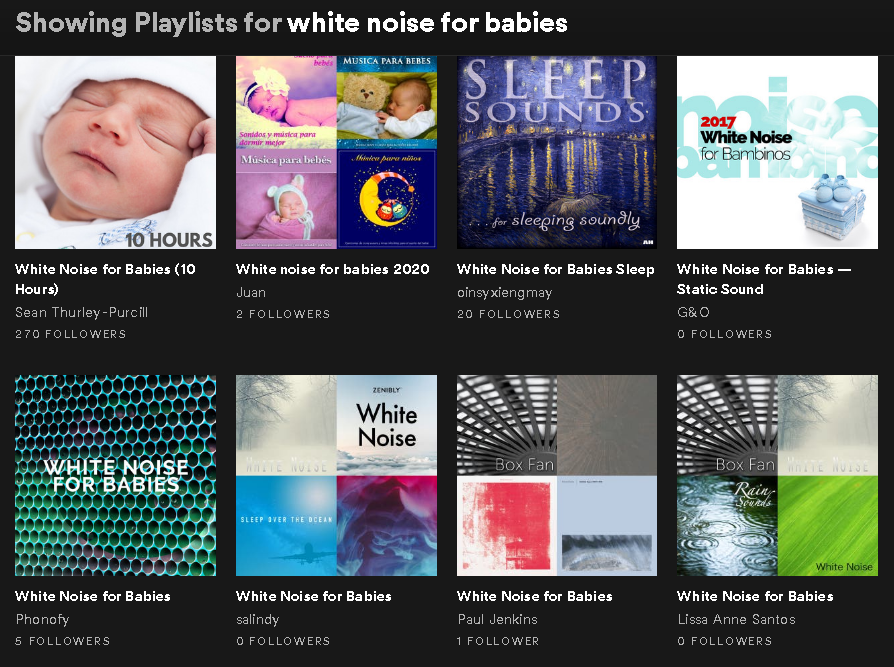Go to creator Juan's profile
The image size is (894, 667).
point(251,292)
